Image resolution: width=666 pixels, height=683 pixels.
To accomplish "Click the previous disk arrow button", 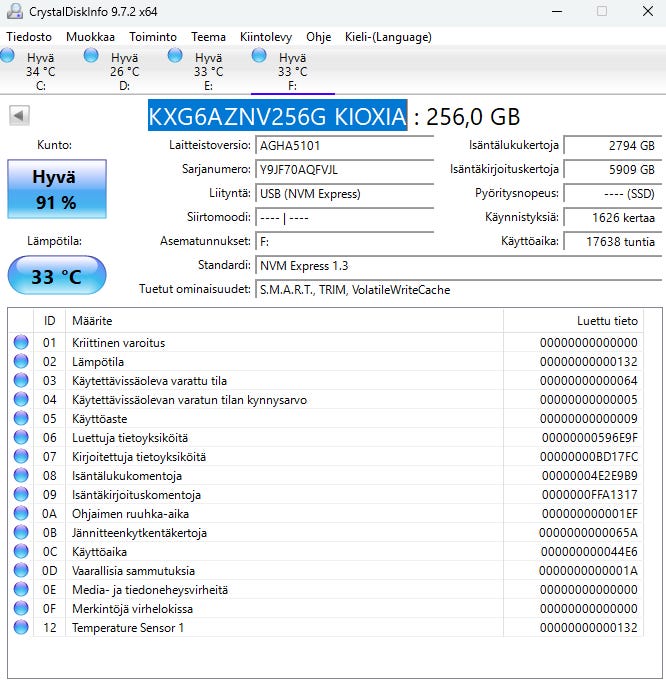I will click(19, 115).
